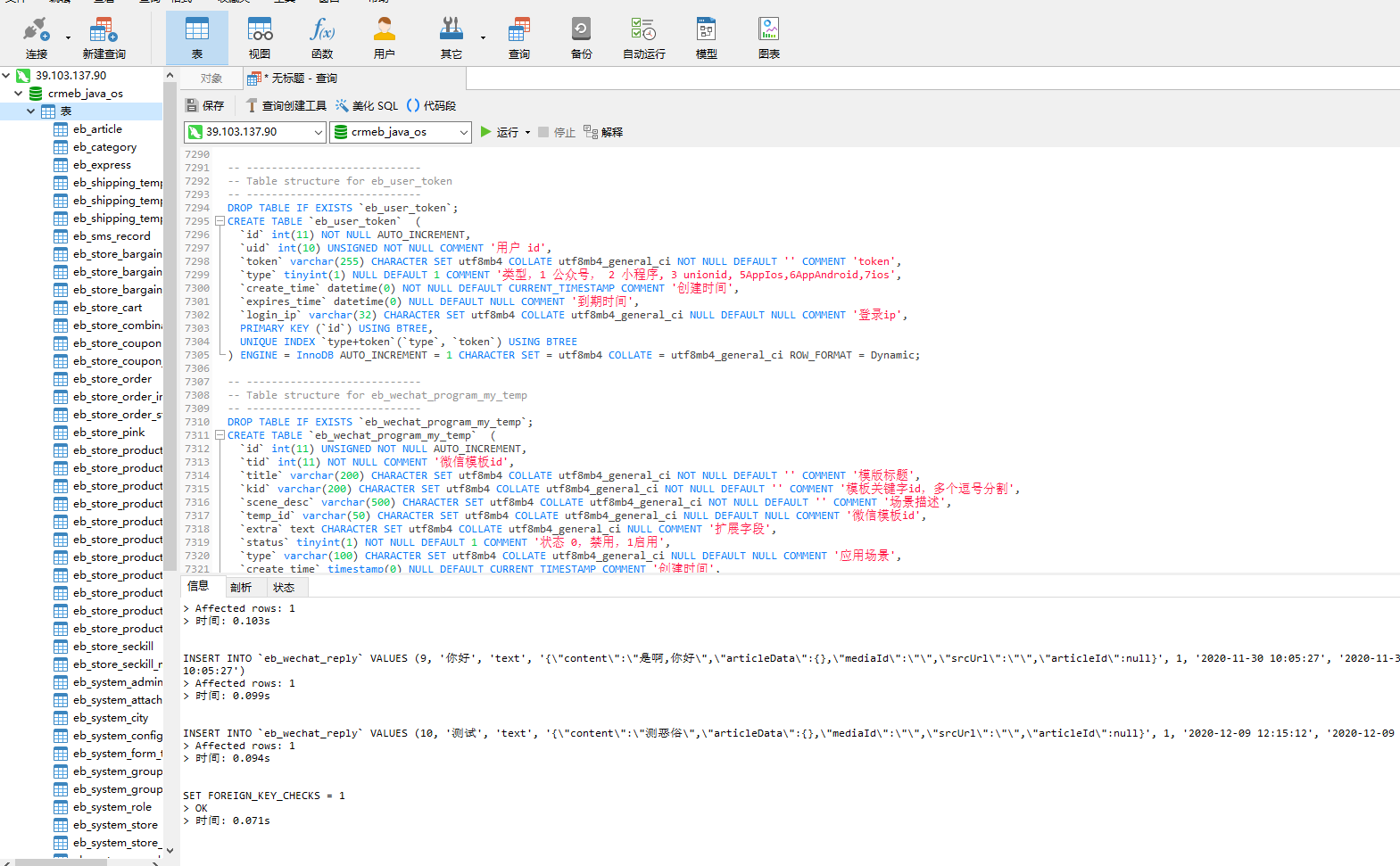Screen dimensions: 1400x866
Task: Select the eb_system_city table
Action: tap(111, 718)
